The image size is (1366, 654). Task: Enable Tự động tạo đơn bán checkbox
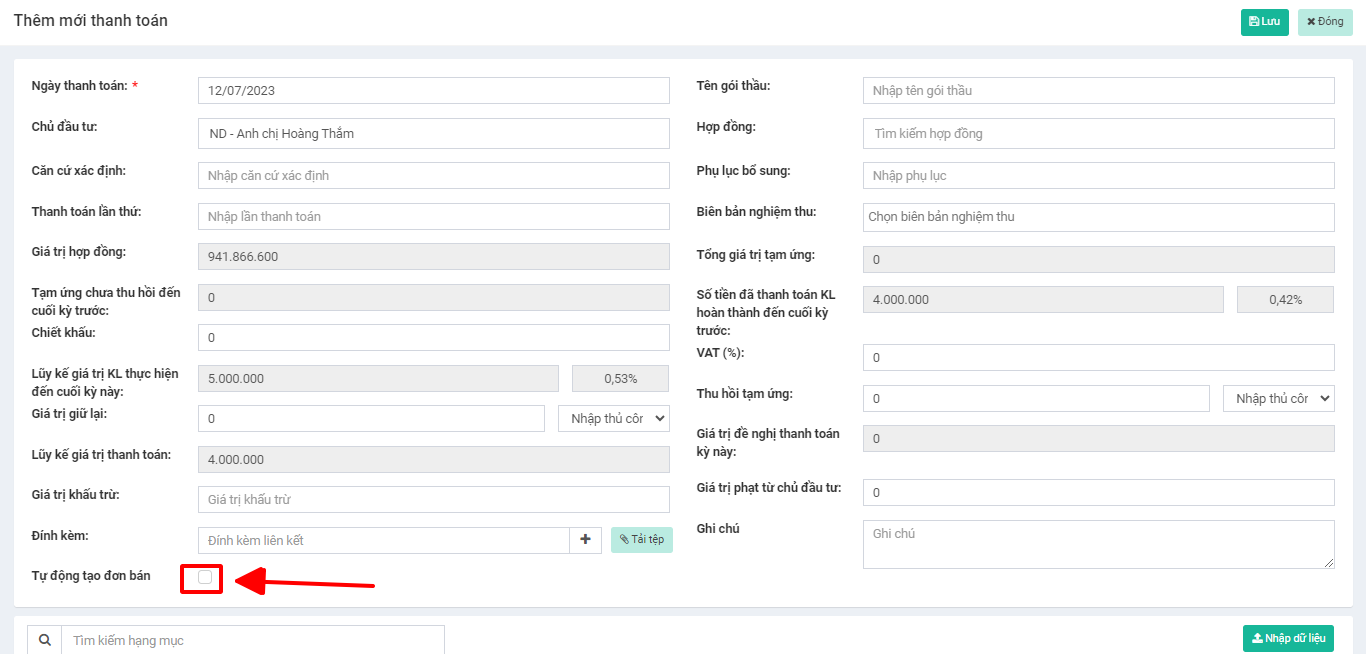pos(205,577)
